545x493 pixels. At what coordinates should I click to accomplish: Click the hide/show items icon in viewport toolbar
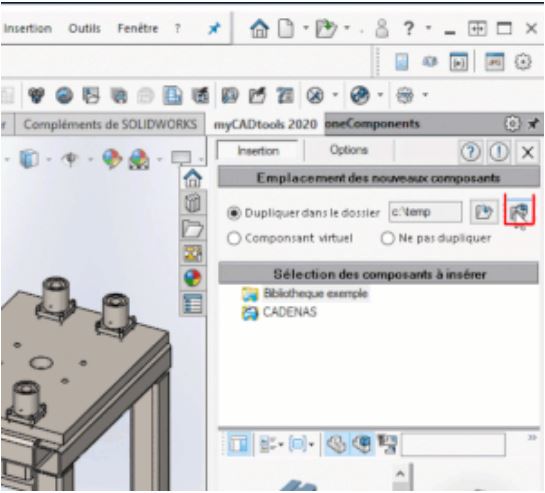tap(70, 159)
